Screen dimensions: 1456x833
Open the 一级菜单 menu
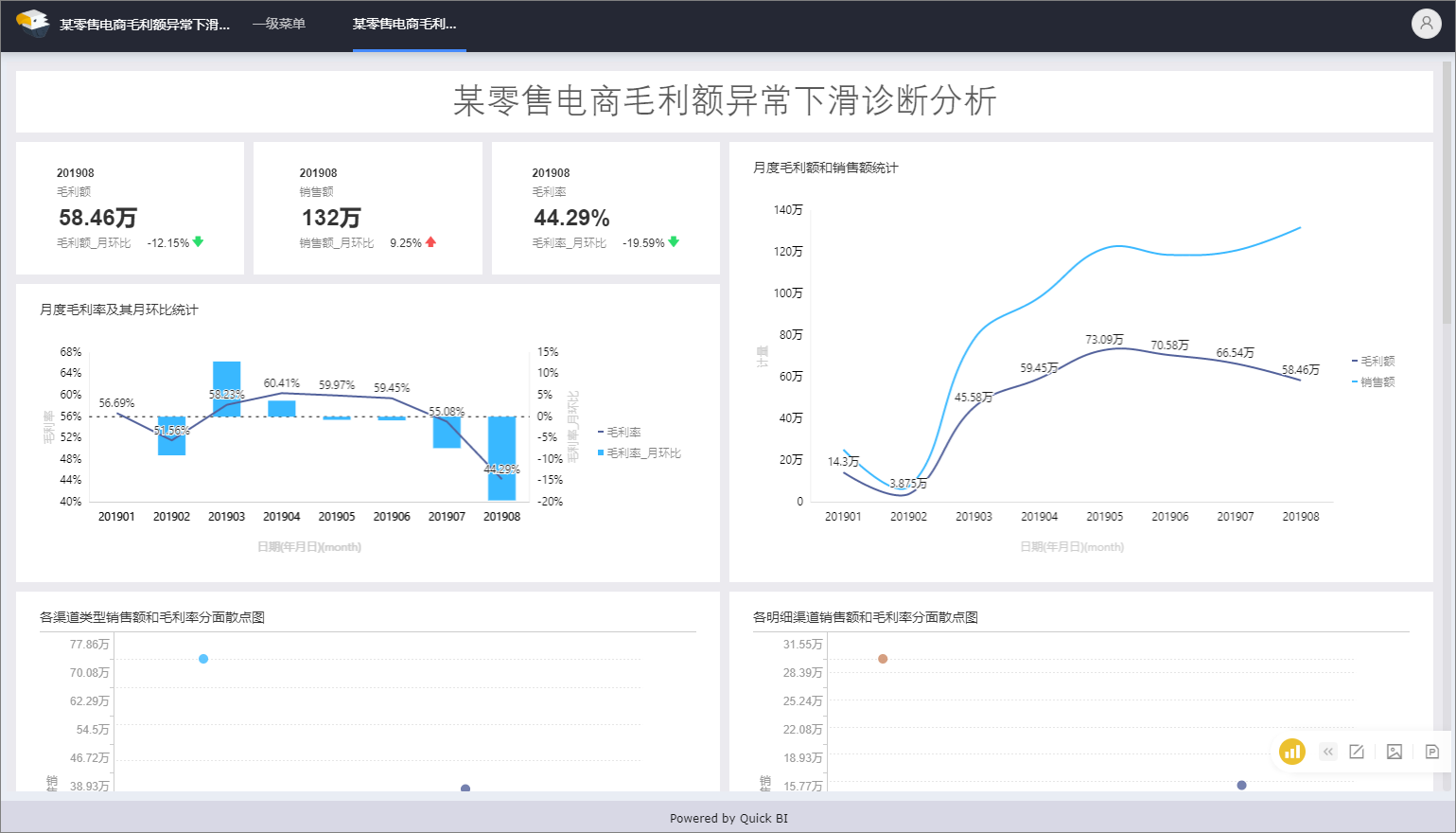point(279,24)
